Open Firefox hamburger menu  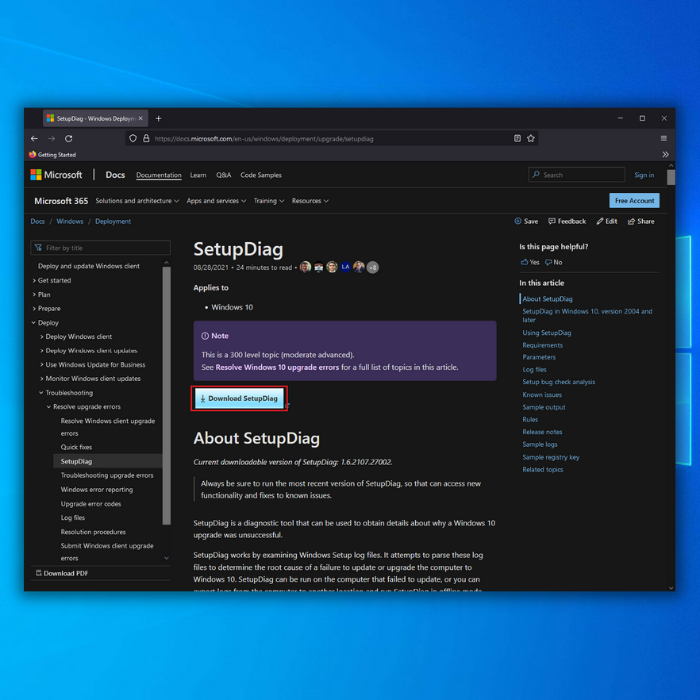663,138
